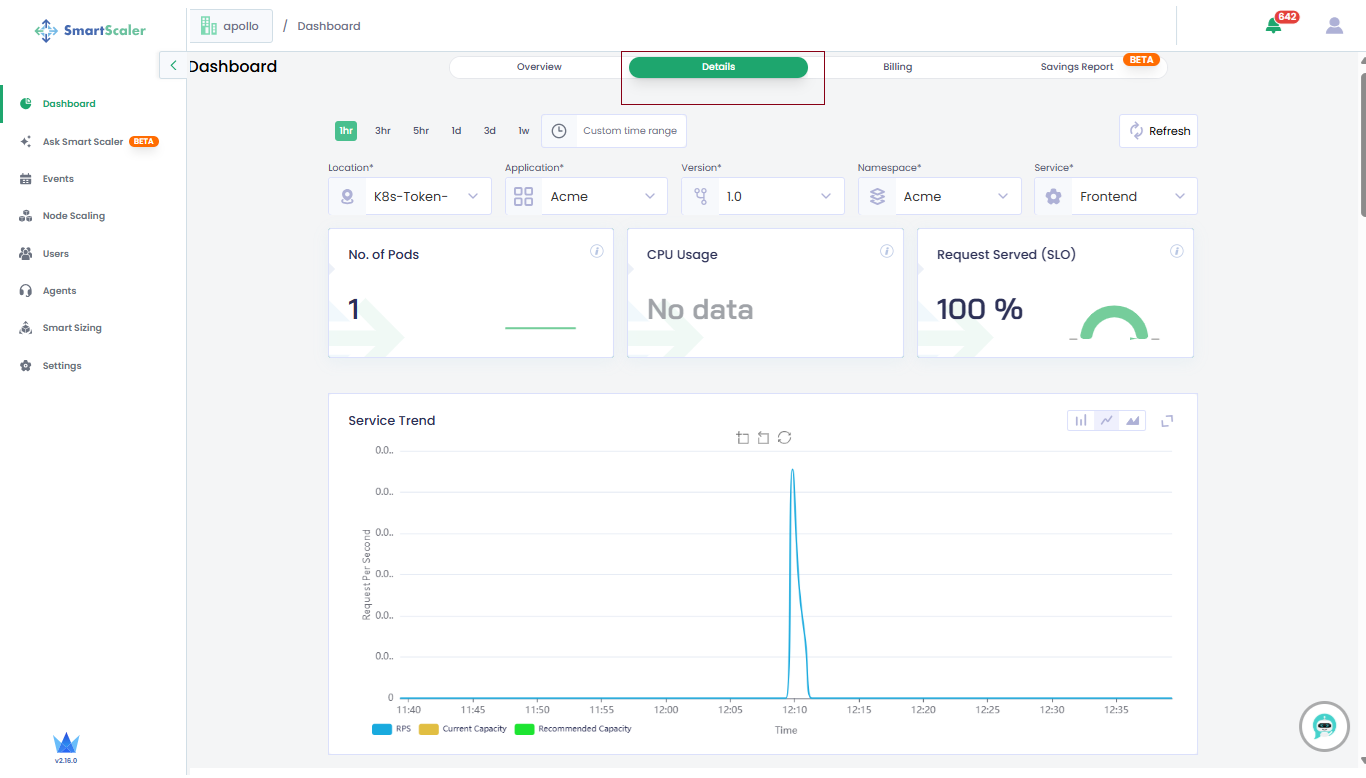Click info icon on CPU Usage card
The width and height of the screenshot is (1366, 778).
tap(887, 251)
